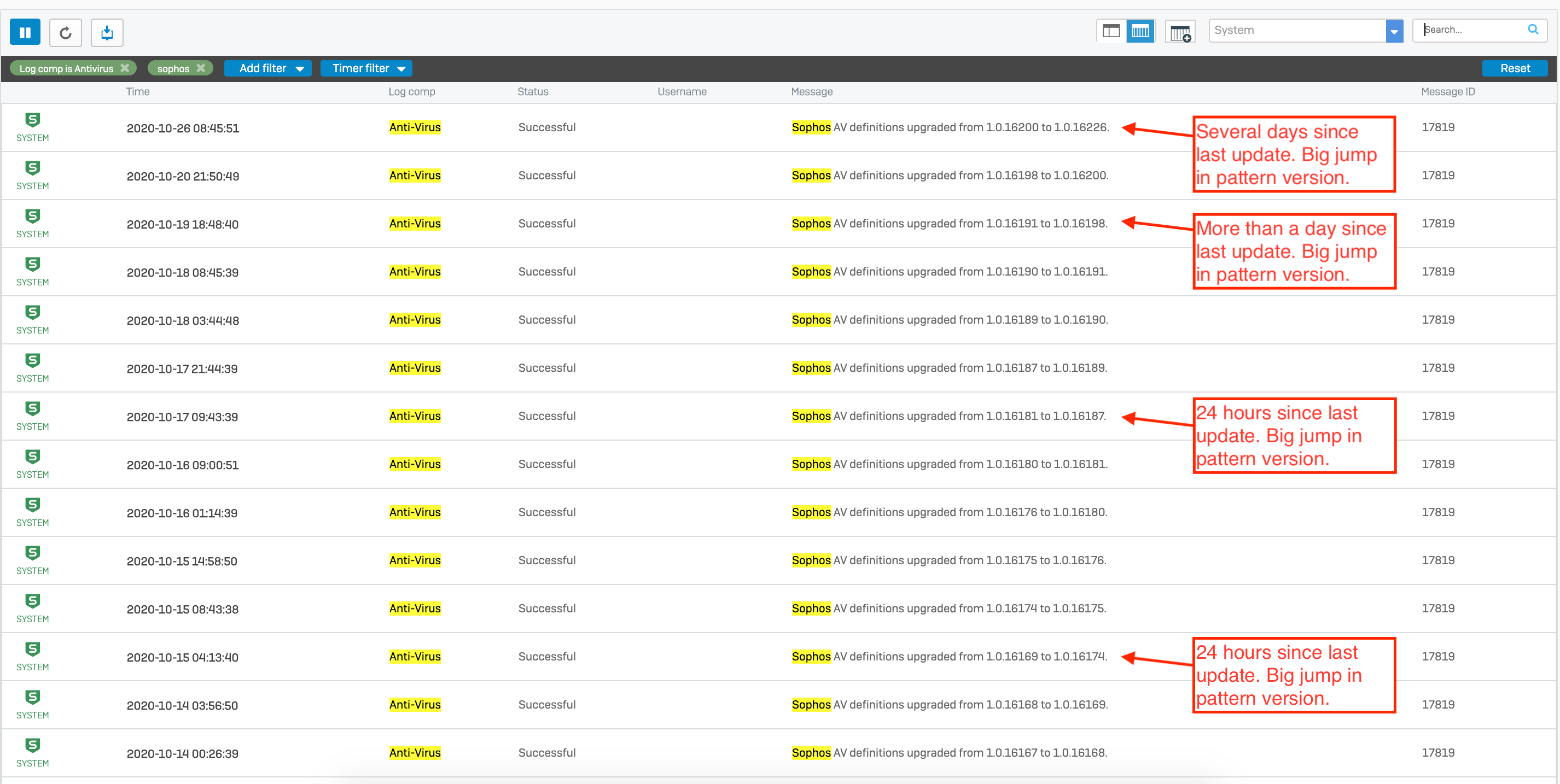Select timestamp 2020-10-17 09:43:39

[x=182, y=417]
